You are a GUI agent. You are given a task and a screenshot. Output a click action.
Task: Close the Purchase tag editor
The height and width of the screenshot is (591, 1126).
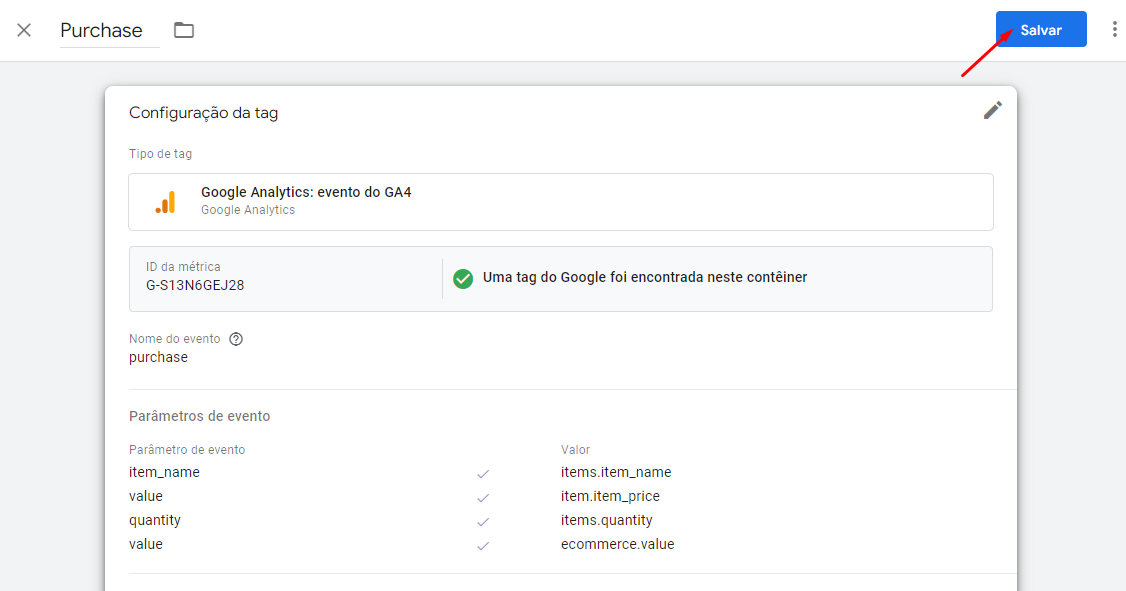24,30
